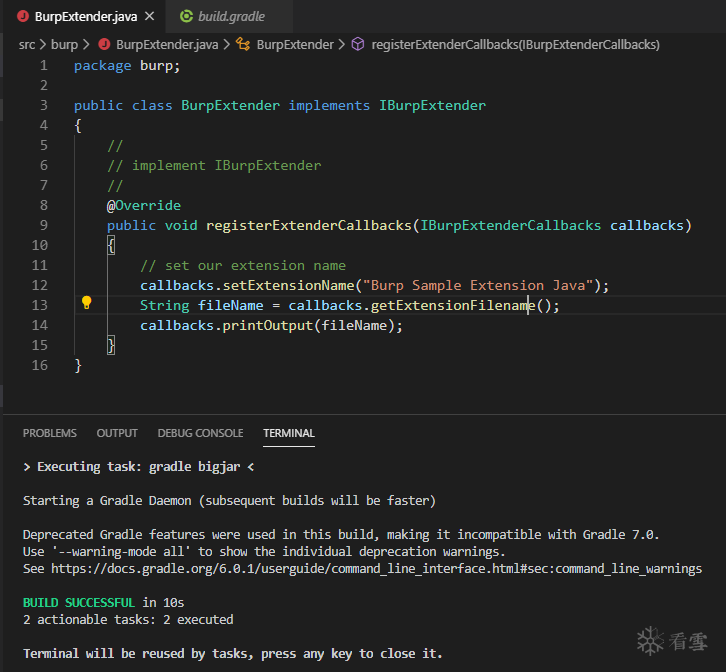This screenshot has height=672, width=726.
Task: Open the BurpExtender.java editor tab
Action: click(x=86, y=17)
